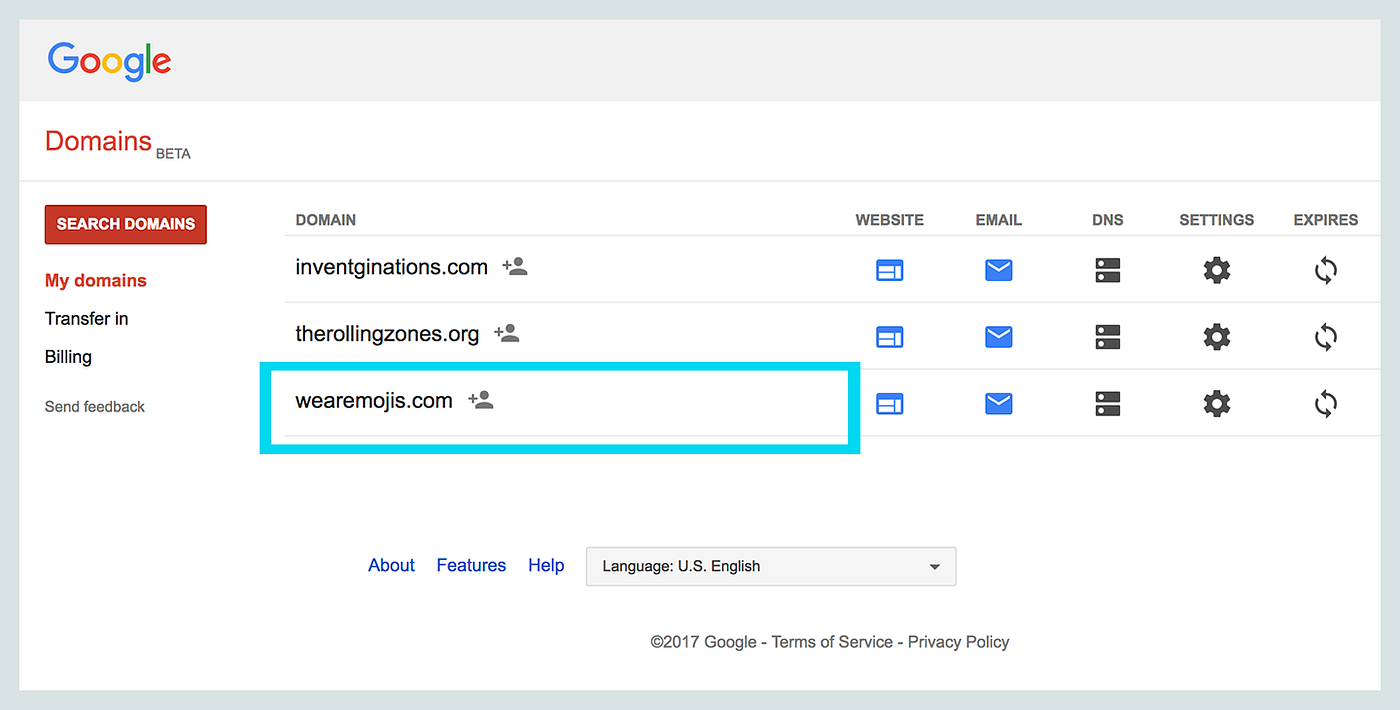Open Terms of Service link

832,642
